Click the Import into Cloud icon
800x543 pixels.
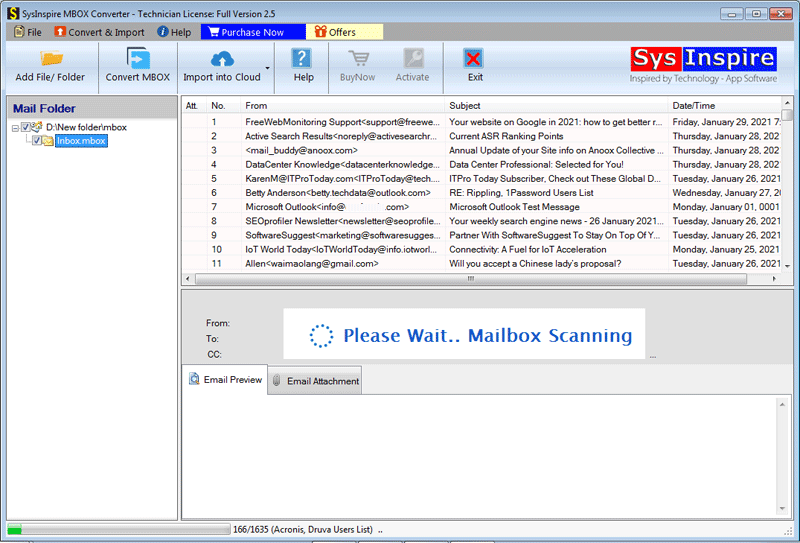(222, 59)
